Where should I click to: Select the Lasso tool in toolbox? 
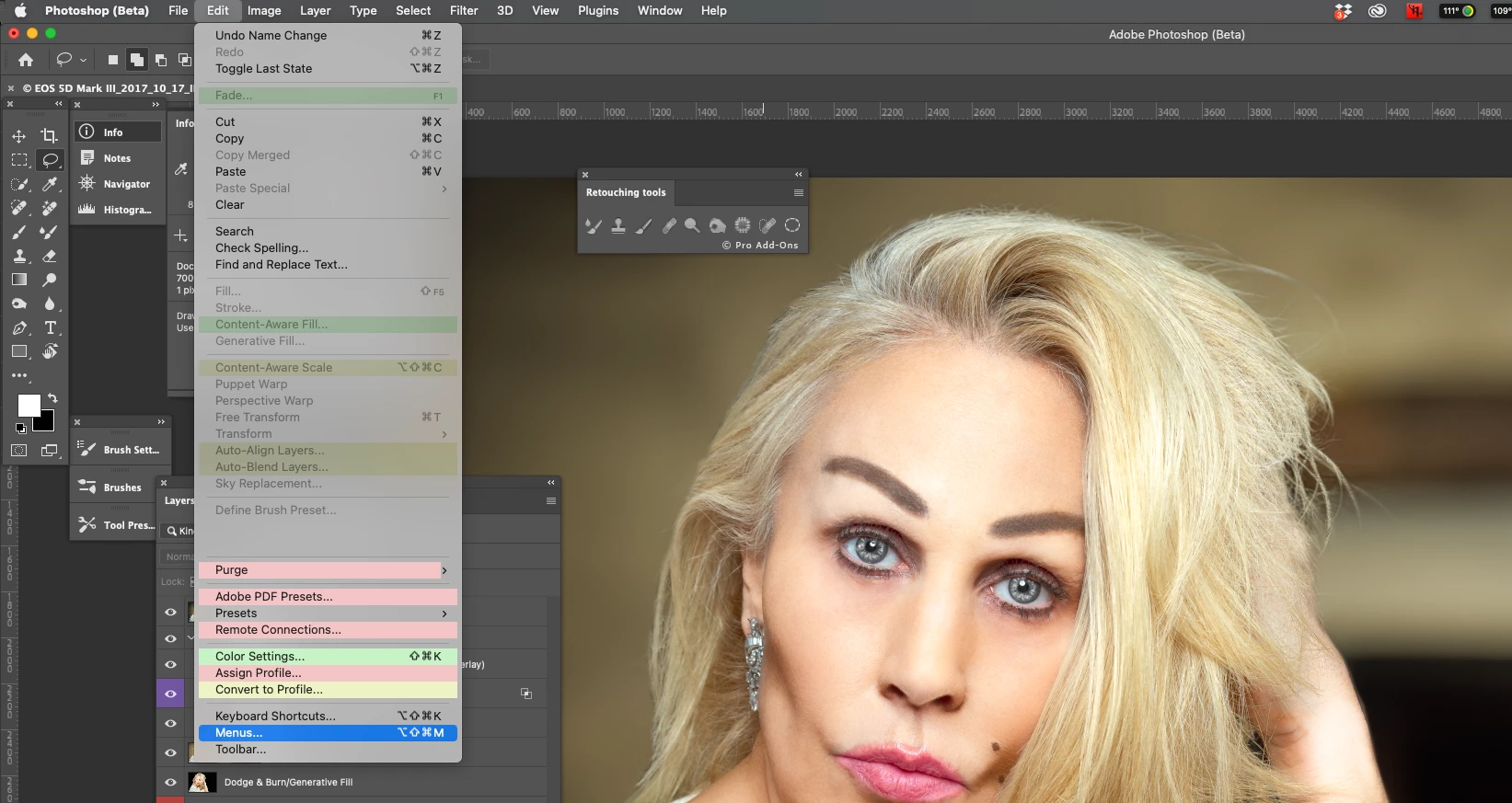50,160
